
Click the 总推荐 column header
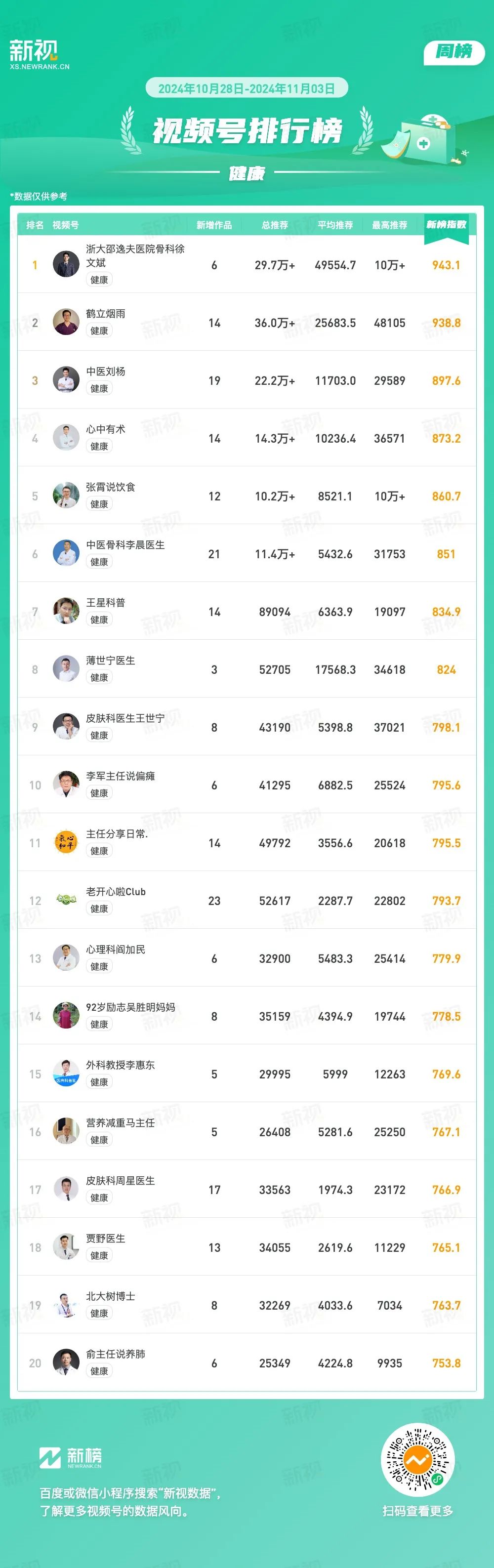pos(275,225)
